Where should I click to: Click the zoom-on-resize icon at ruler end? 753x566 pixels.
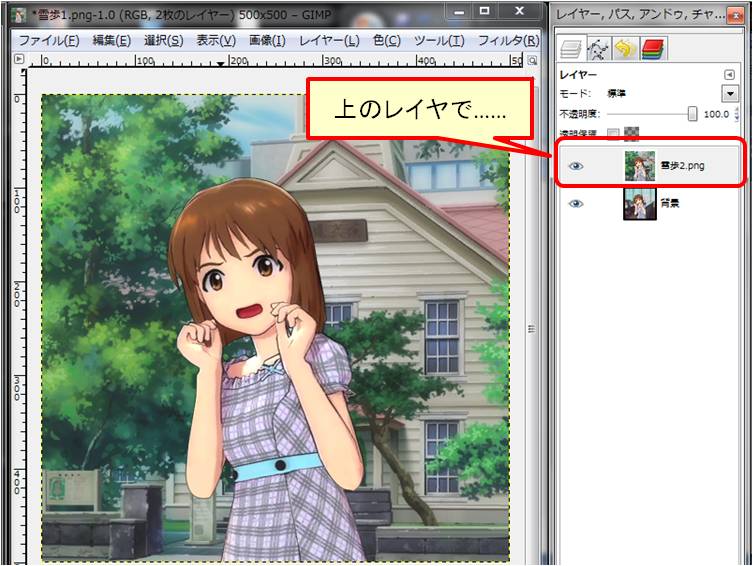(x=532, y=60)
